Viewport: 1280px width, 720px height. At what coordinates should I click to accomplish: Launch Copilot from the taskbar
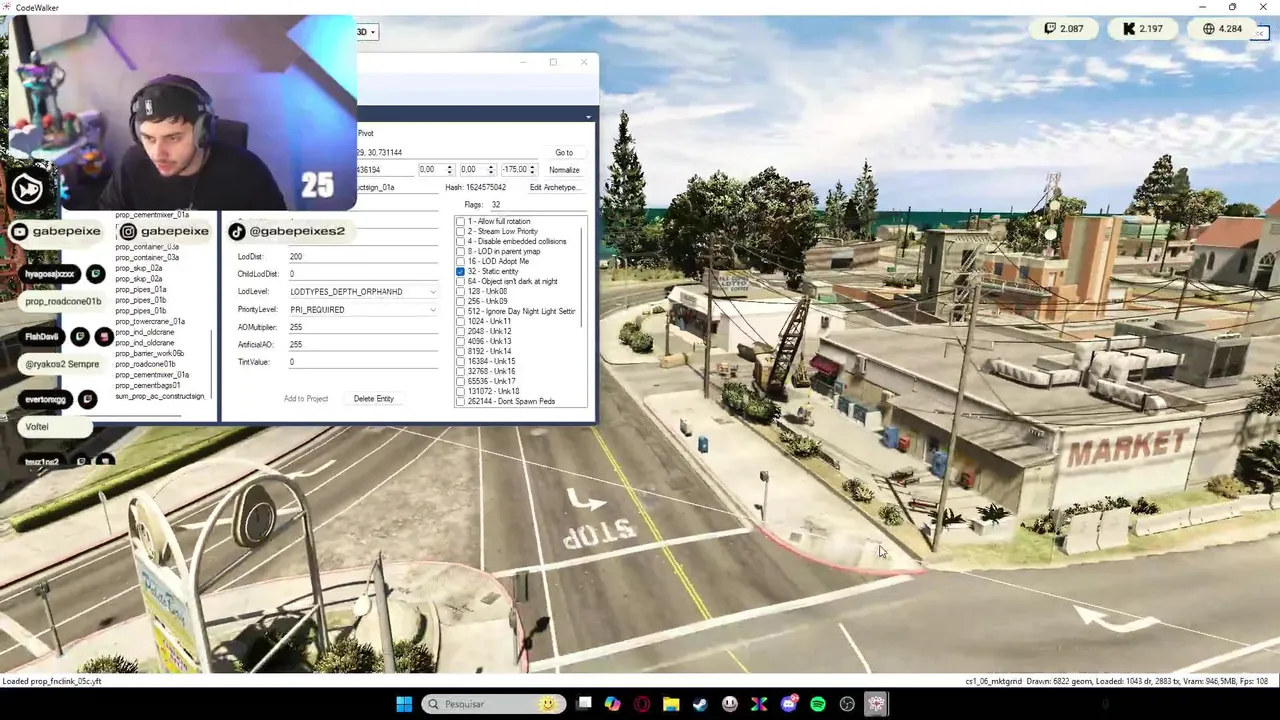click(613, 704)
